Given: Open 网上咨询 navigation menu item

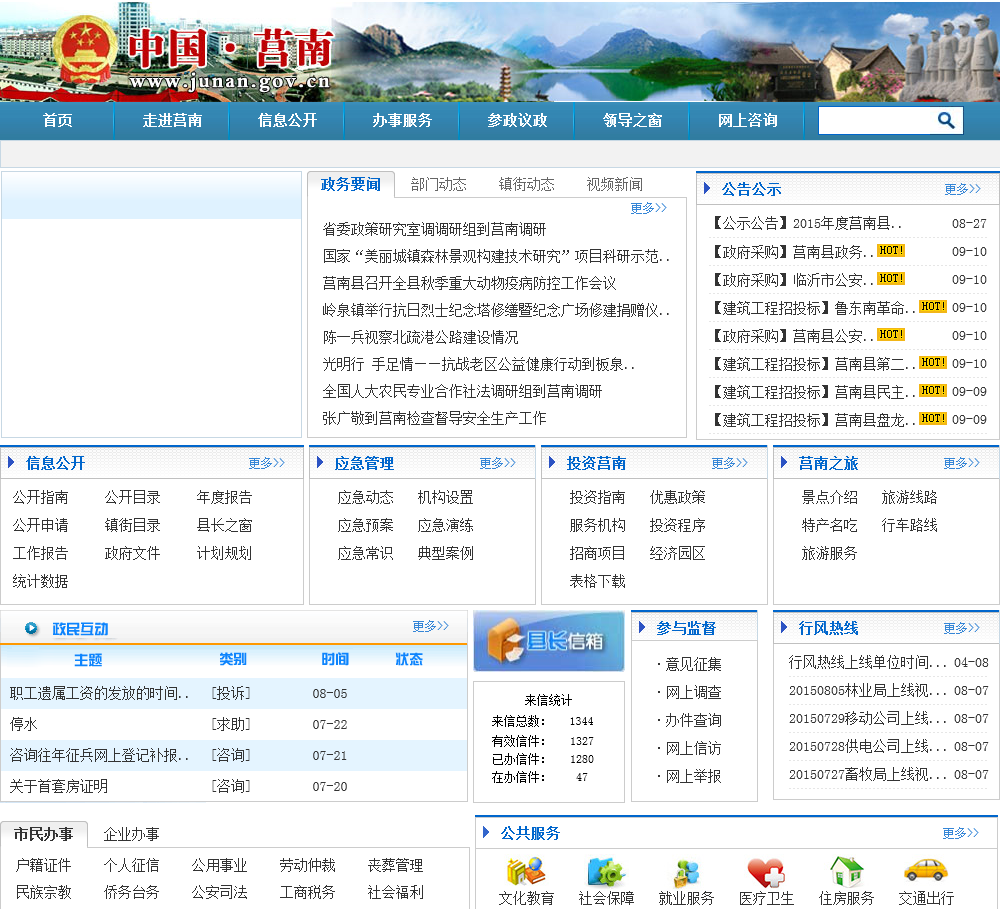Looking at the screenshot, I should click(x=747, y=120).
